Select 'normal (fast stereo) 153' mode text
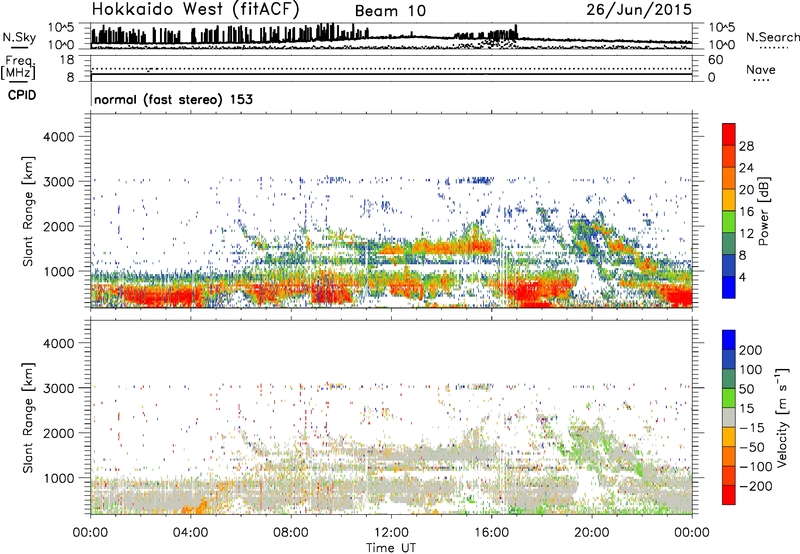This screenshot has width=800, height=554. coord(173,99)
